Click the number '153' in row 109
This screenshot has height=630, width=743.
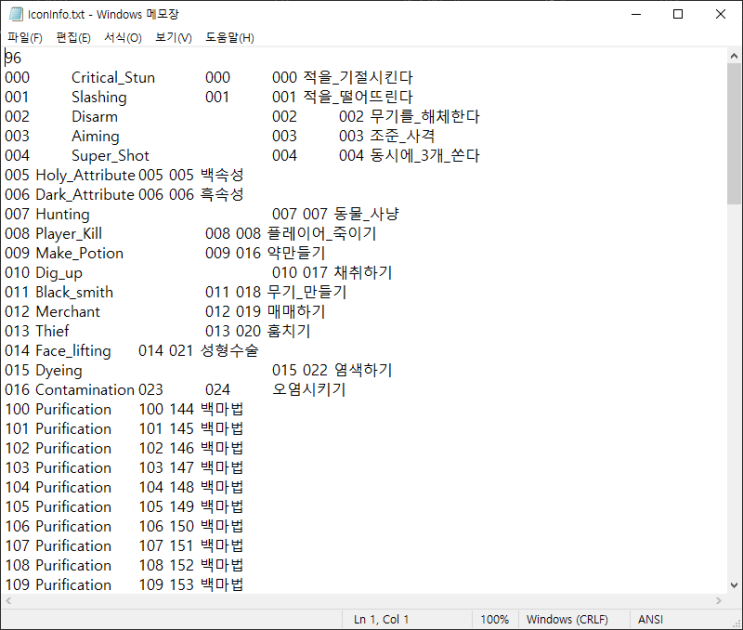(181, 585)
